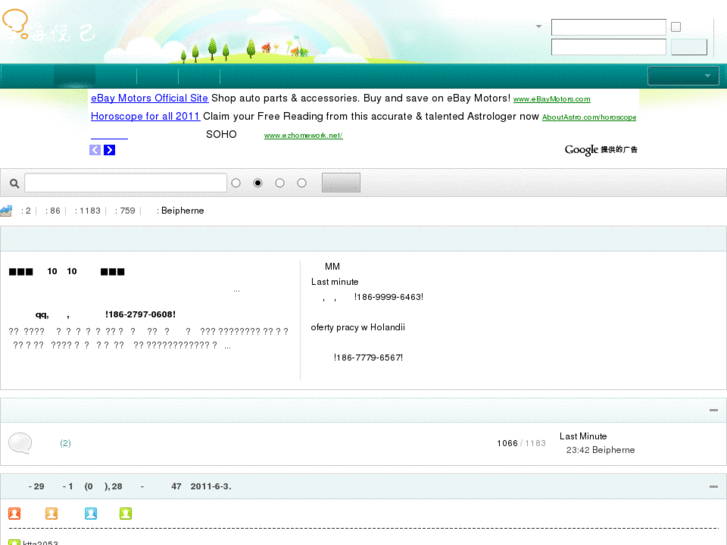Open the post containing !186-2797-0608!
The width and height of the screenshot is (727, 545).
click(106, 314)
